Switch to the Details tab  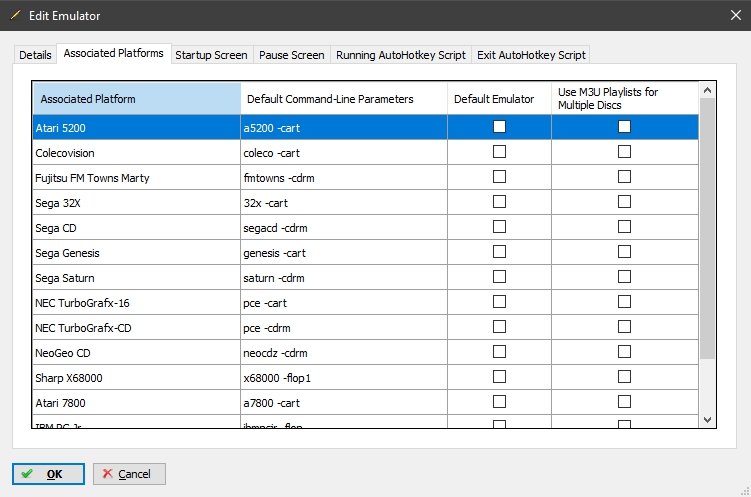[x=35, y=55]
